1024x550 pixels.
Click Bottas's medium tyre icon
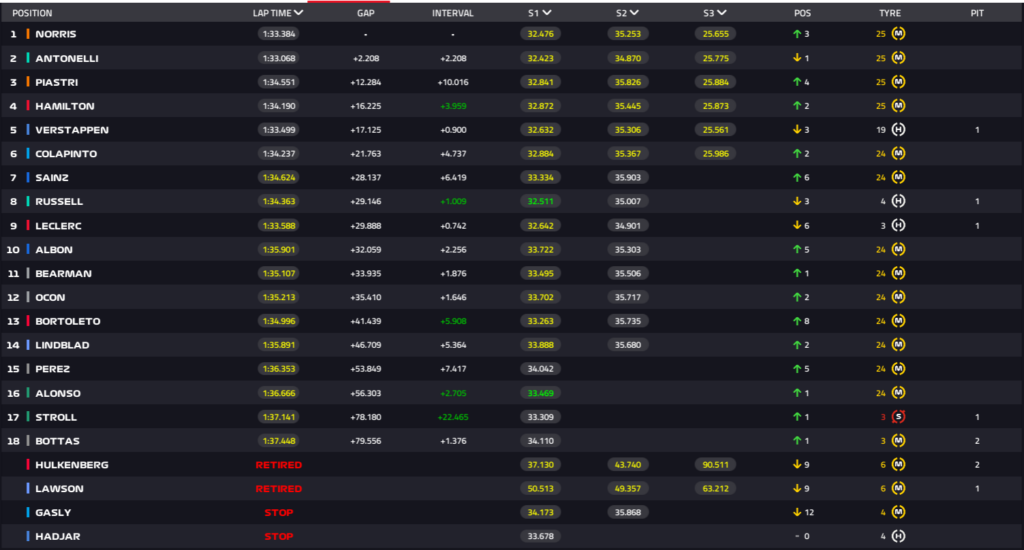tap(899, 441)
